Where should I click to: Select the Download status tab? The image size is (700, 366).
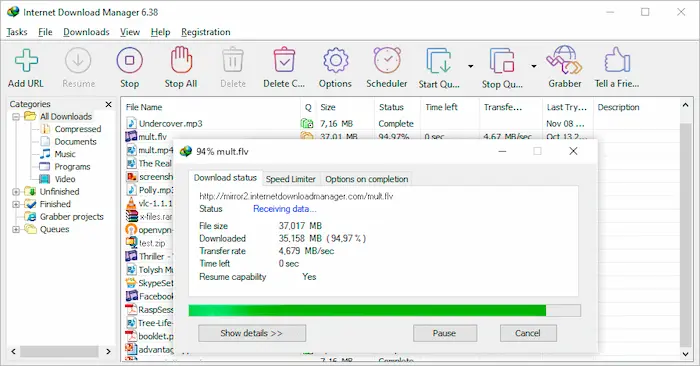[225, 178]
